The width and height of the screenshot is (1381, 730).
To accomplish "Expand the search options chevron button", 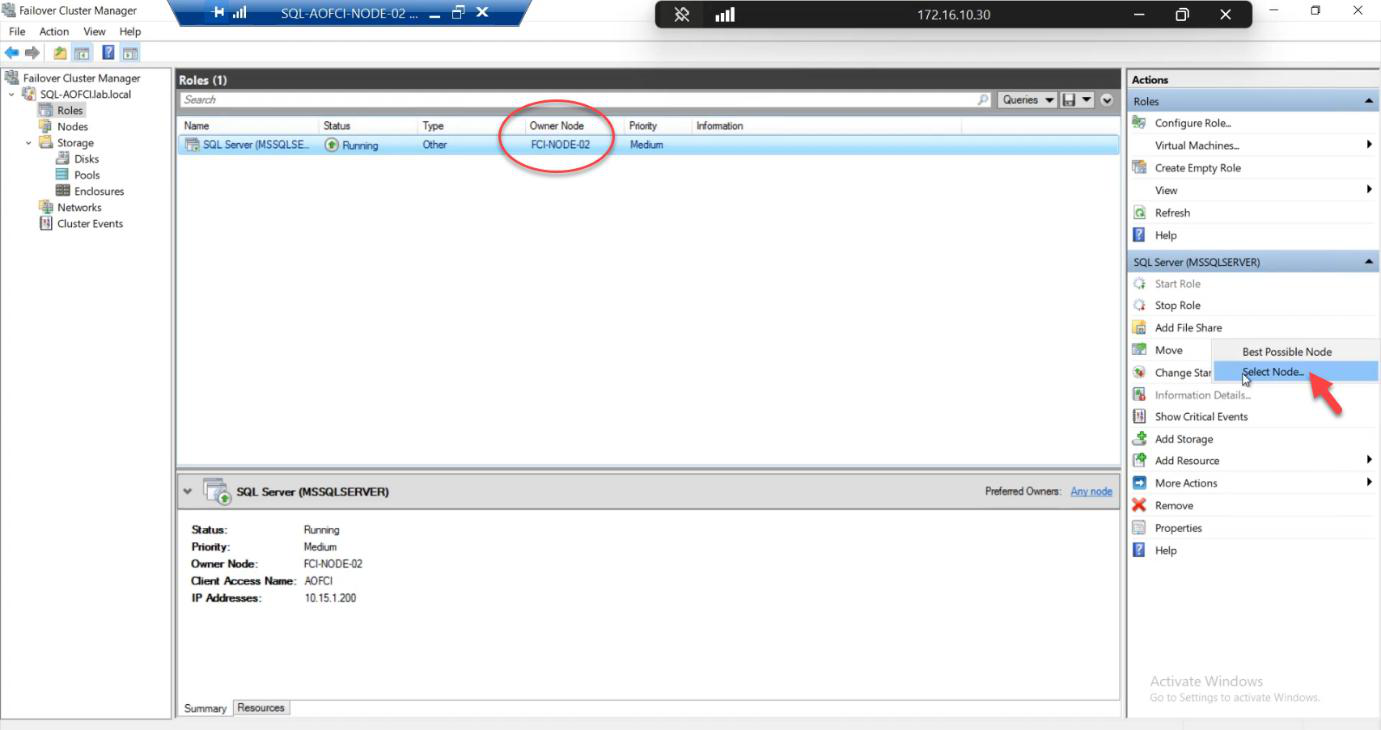I will (1107, 100).
